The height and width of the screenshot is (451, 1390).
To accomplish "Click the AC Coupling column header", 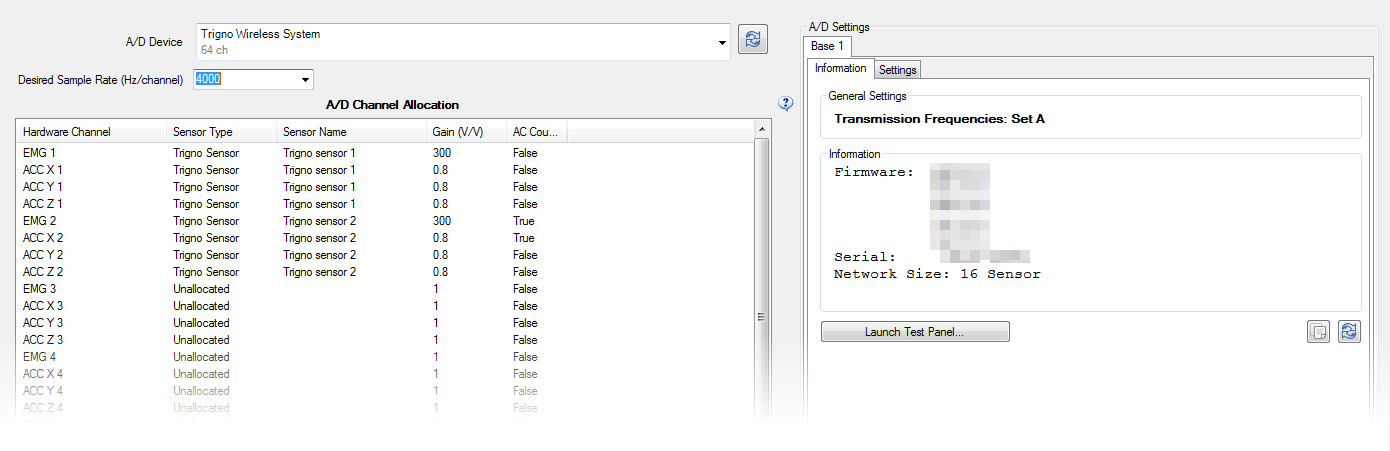I will [537, 132].
